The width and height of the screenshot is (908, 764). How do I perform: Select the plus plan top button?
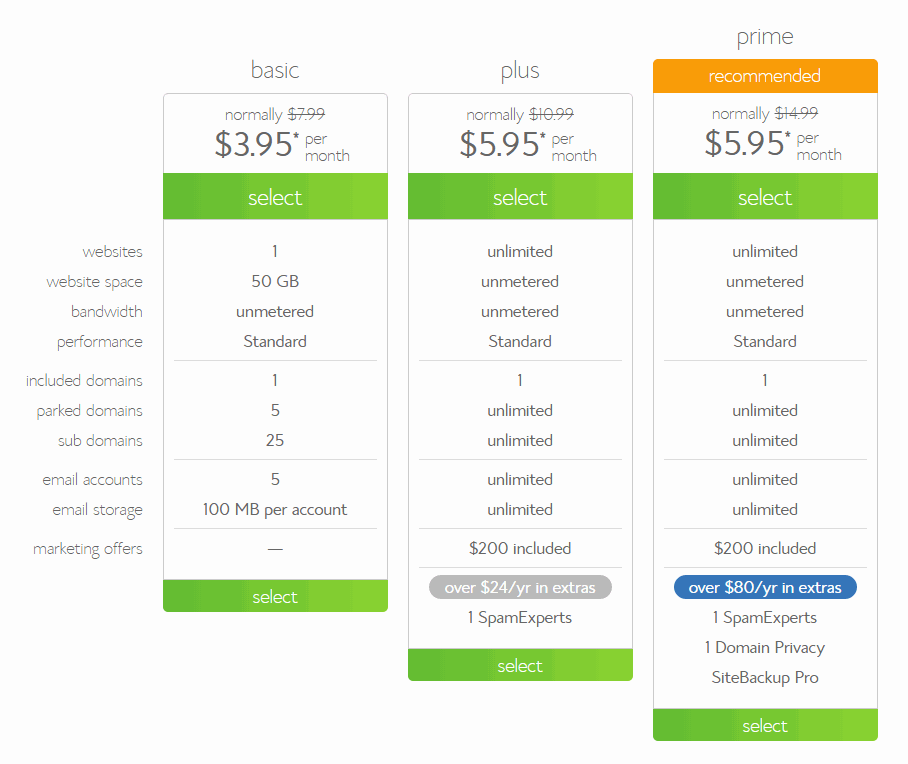520,196
